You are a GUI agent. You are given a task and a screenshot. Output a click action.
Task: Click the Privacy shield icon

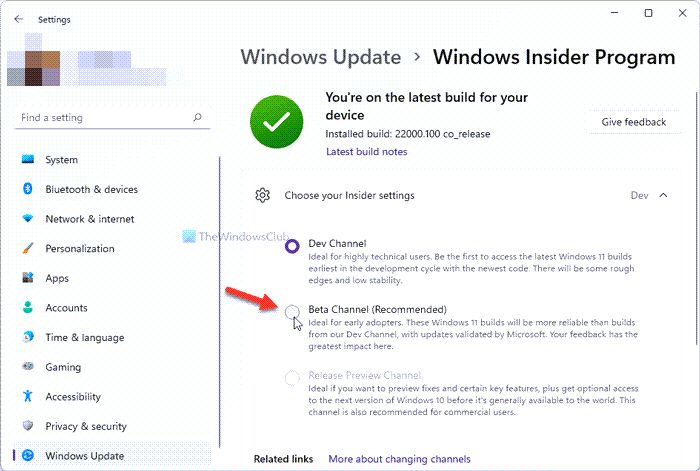pos(28,426)
